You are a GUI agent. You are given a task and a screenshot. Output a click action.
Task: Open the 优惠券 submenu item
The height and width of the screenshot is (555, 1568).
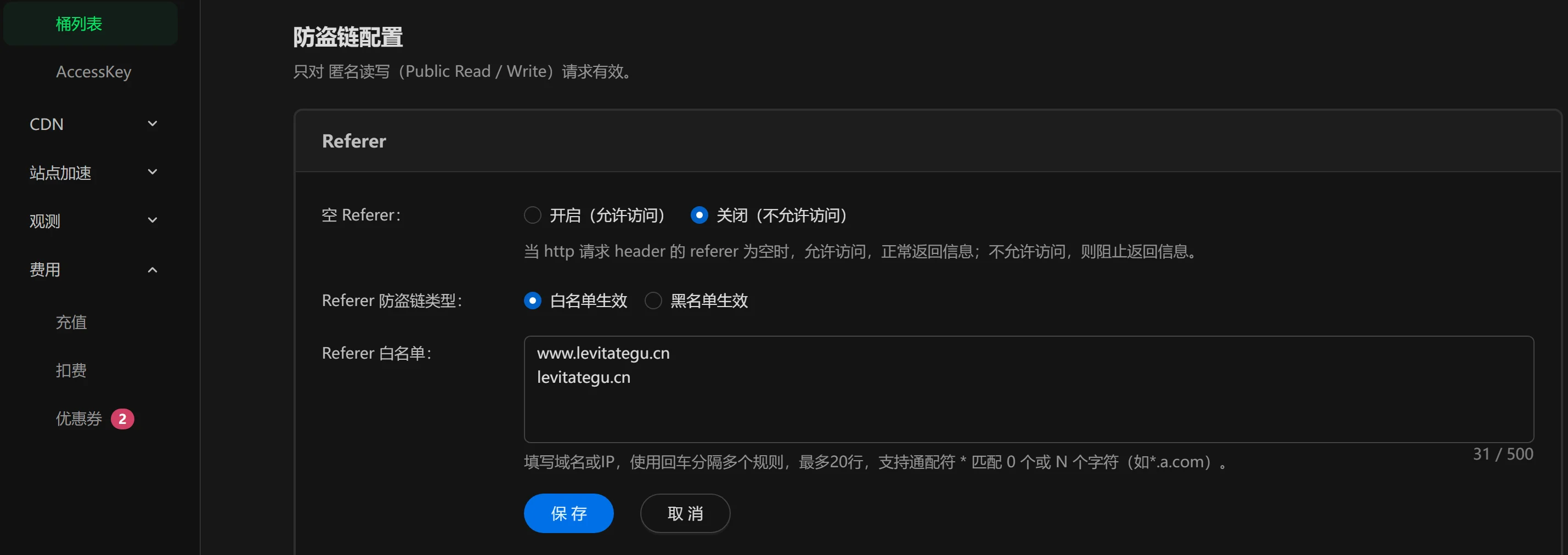(79, 418)
